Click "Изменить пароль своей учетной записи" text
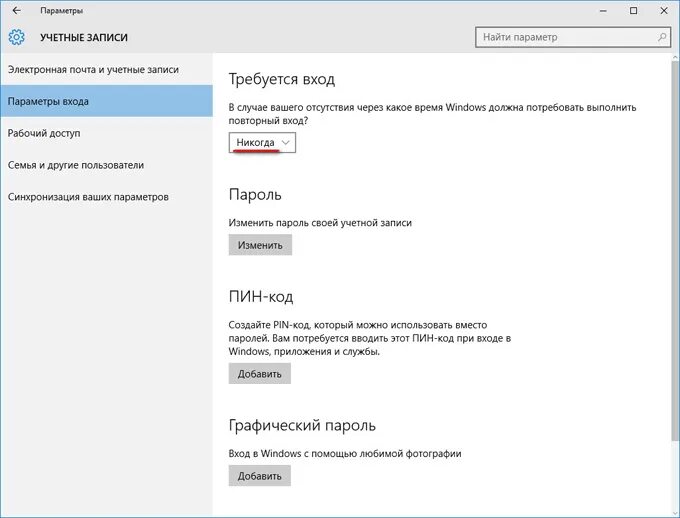The image size is (680, 518). coord(320,223)
